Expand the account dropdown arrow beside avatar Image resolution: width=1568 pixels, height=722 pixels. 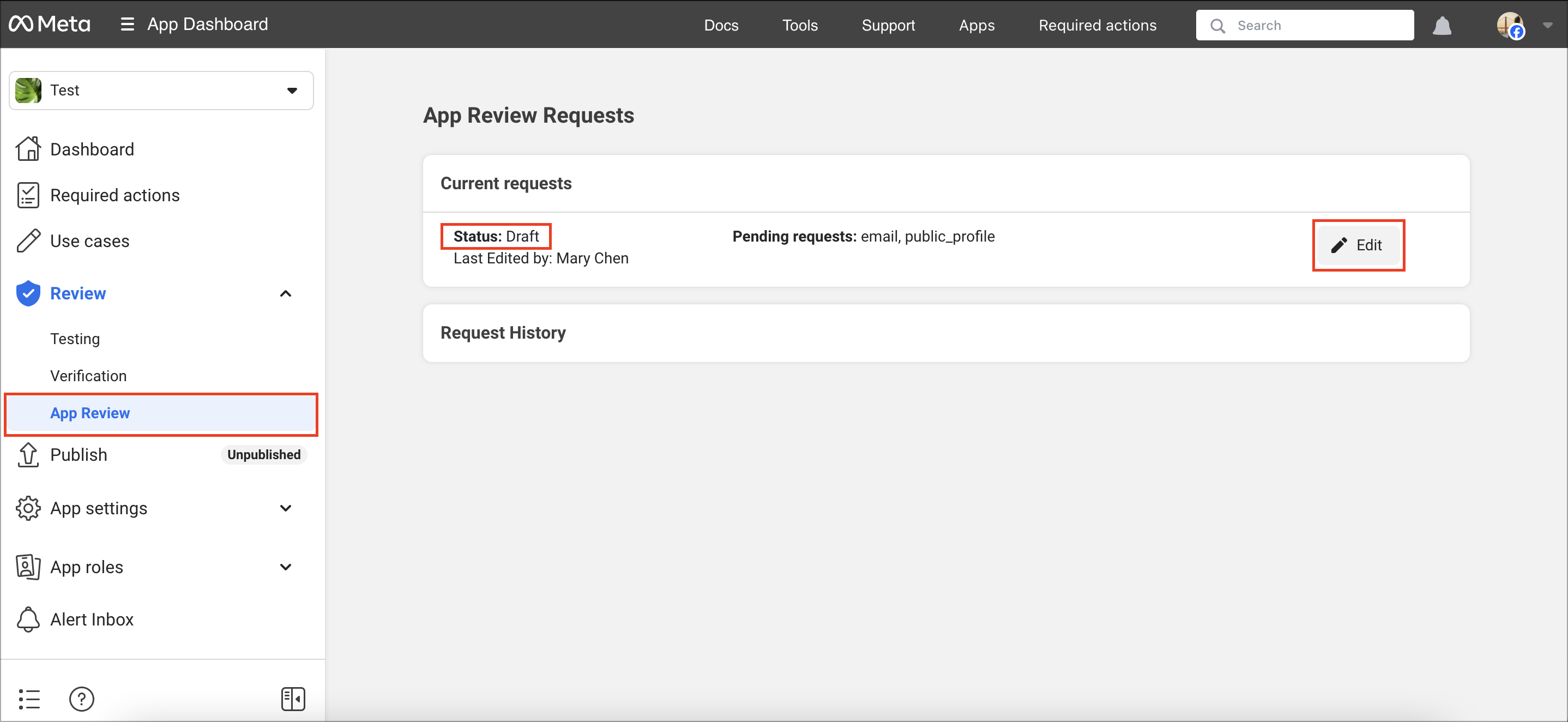1547,26
